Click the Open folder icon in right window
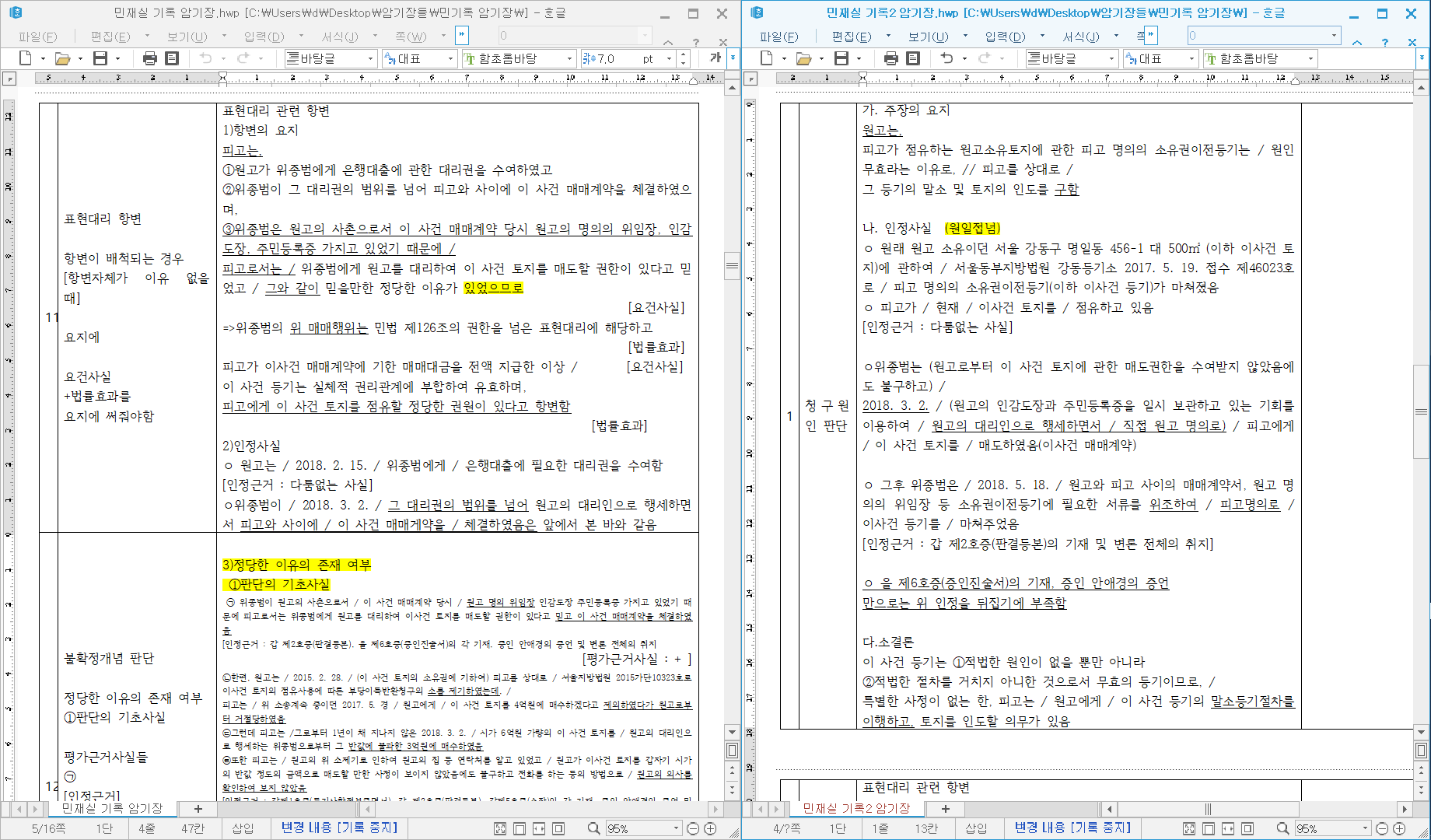 [803, 58]
